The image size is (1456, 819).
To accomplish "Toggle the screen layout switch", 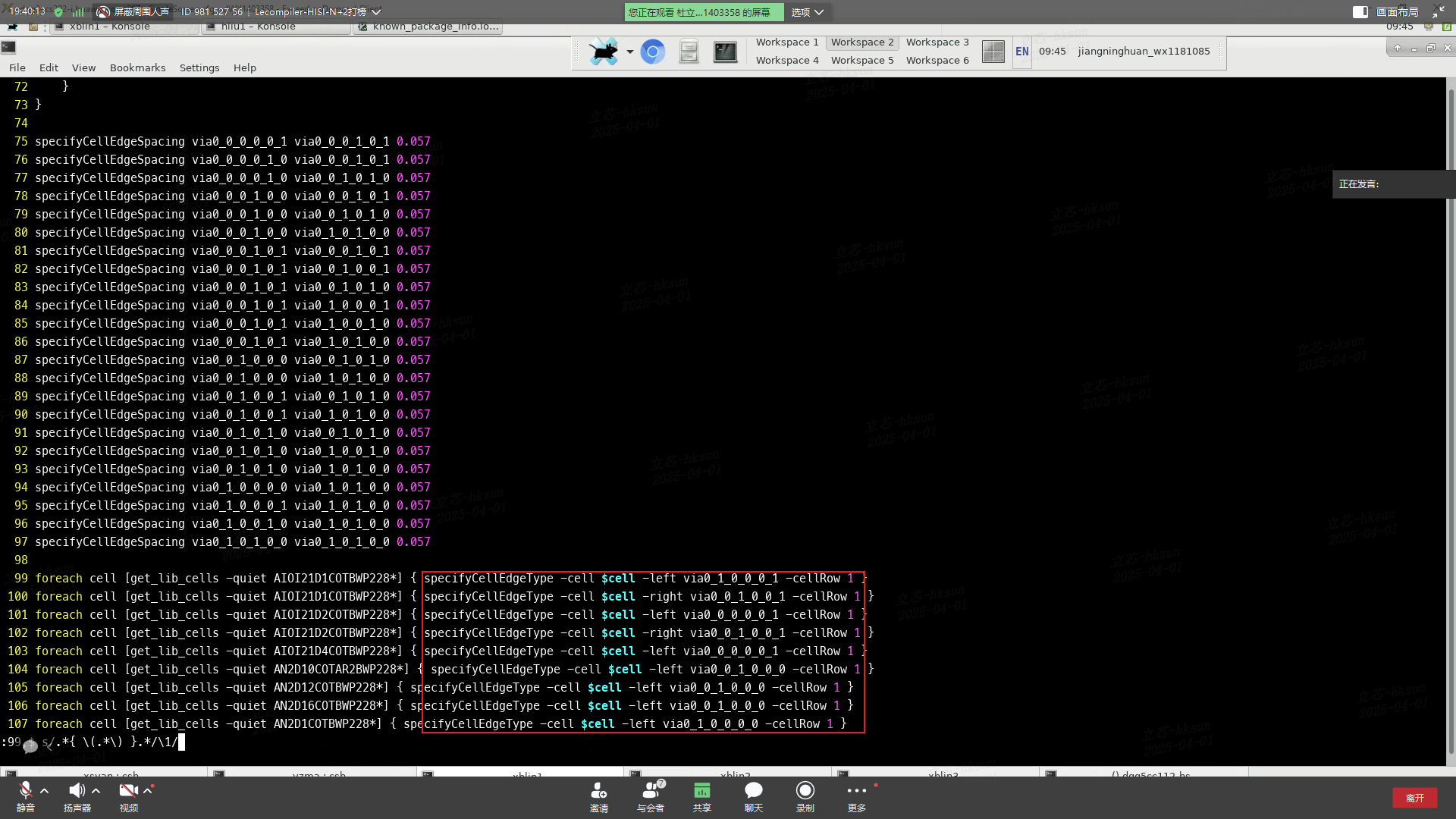I will point(1360,12).
